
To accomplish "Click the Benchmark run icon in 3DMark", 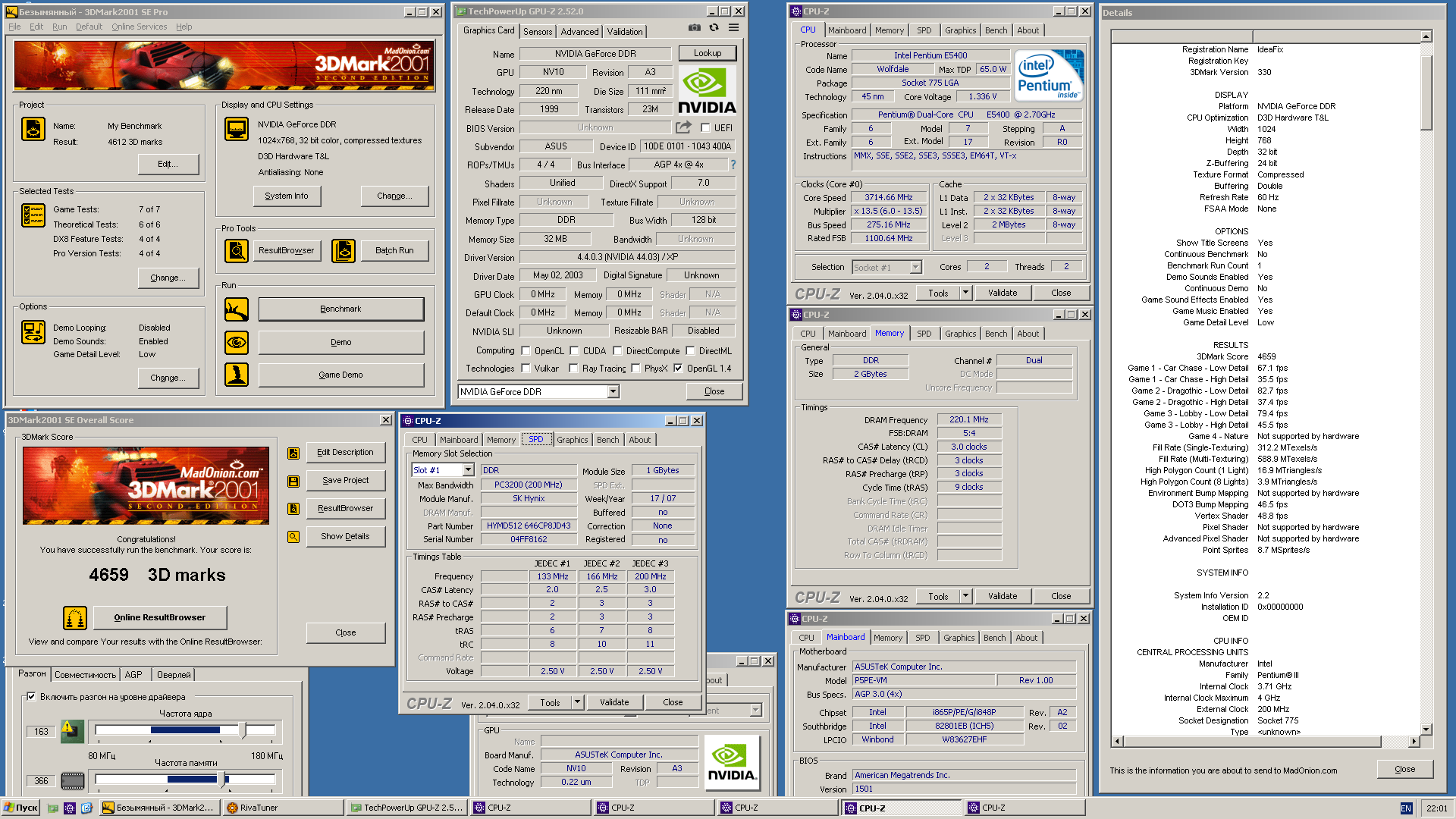I will pyautogui.click(x=237, y=309).
